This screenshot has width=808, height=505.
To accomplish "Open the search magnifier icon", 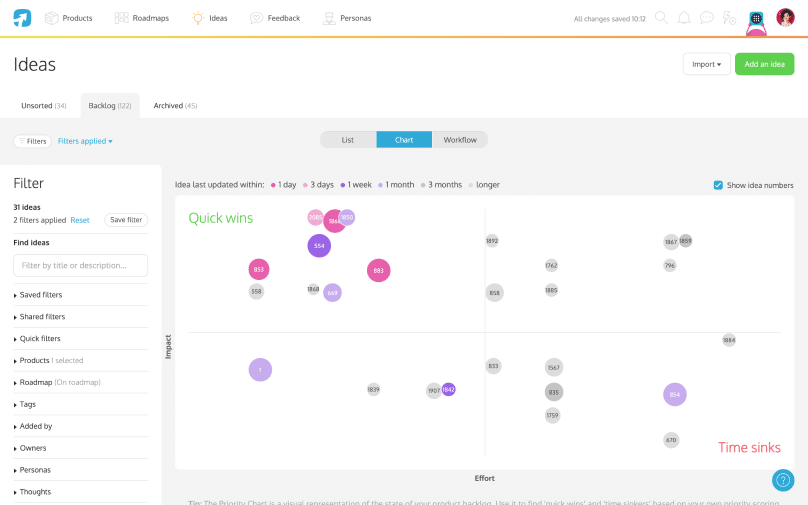I will click(661, 18).
